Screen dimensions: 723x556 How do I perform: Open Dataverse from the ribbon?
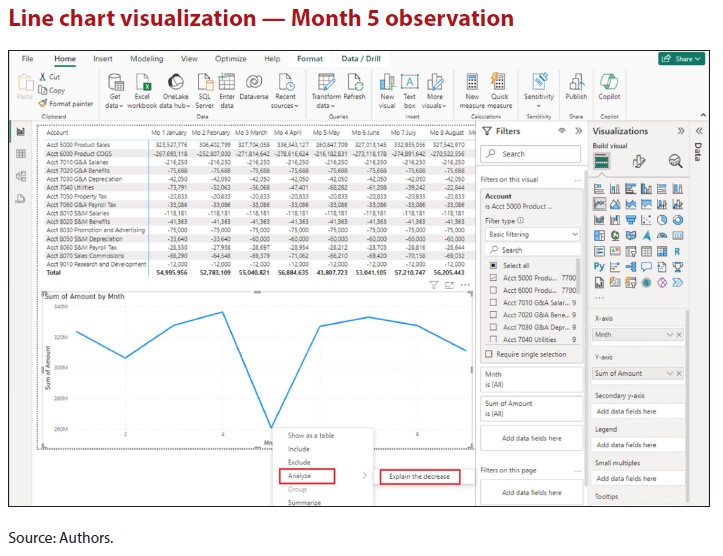click(254, 84)
